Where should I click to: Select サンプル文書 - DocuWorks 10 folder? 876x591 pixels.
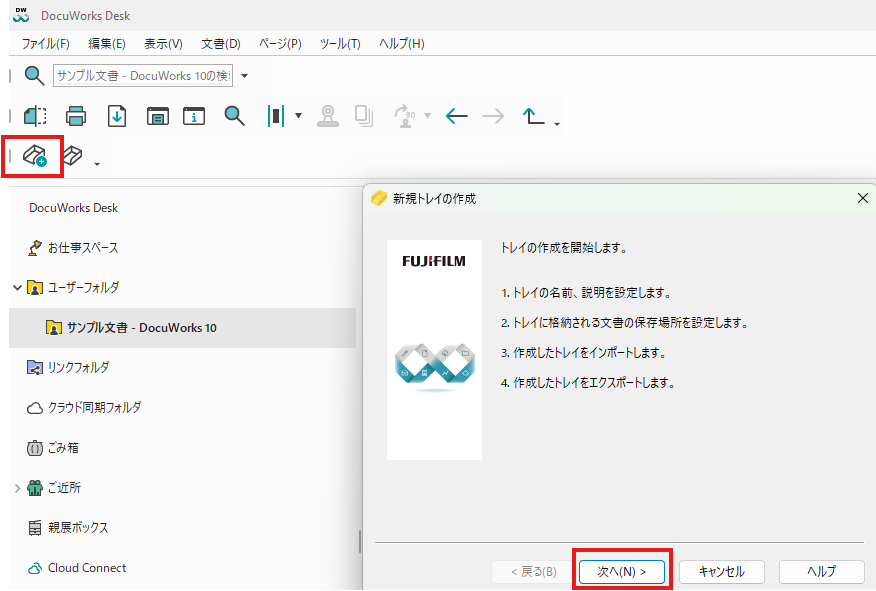coord(182,328)
